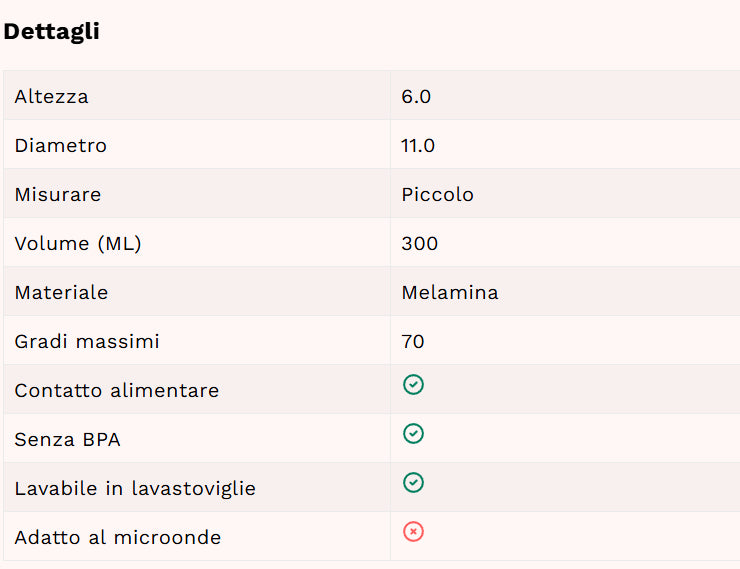Click the 70 max degrees value
The width and height of the screenshot is (740, 569).
pyautogui.click(x=413, y=342)
